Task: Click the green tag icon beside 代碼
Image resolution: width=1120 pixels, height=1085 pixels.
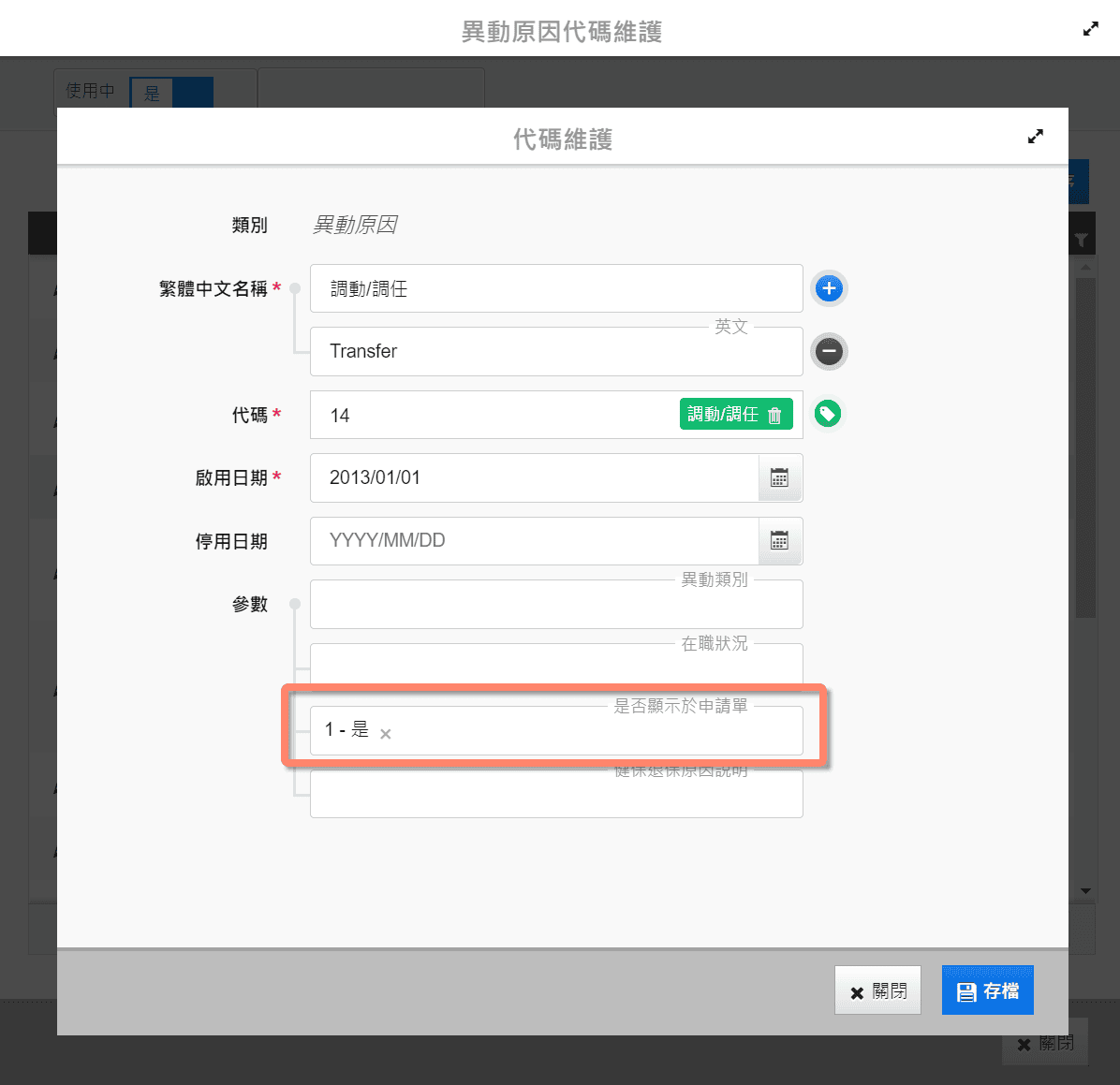Action: click(827, 414)
